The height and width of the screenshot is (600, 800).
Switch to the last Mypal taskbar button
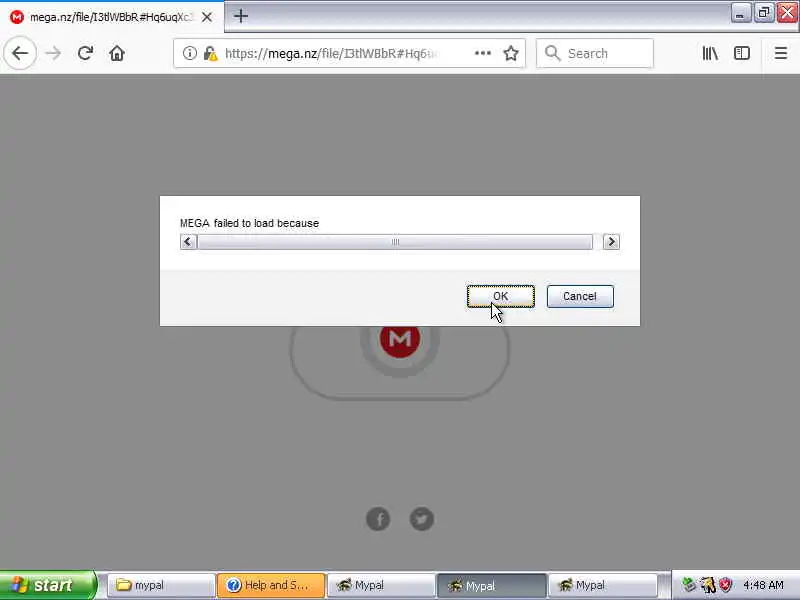tap(602, 585)
